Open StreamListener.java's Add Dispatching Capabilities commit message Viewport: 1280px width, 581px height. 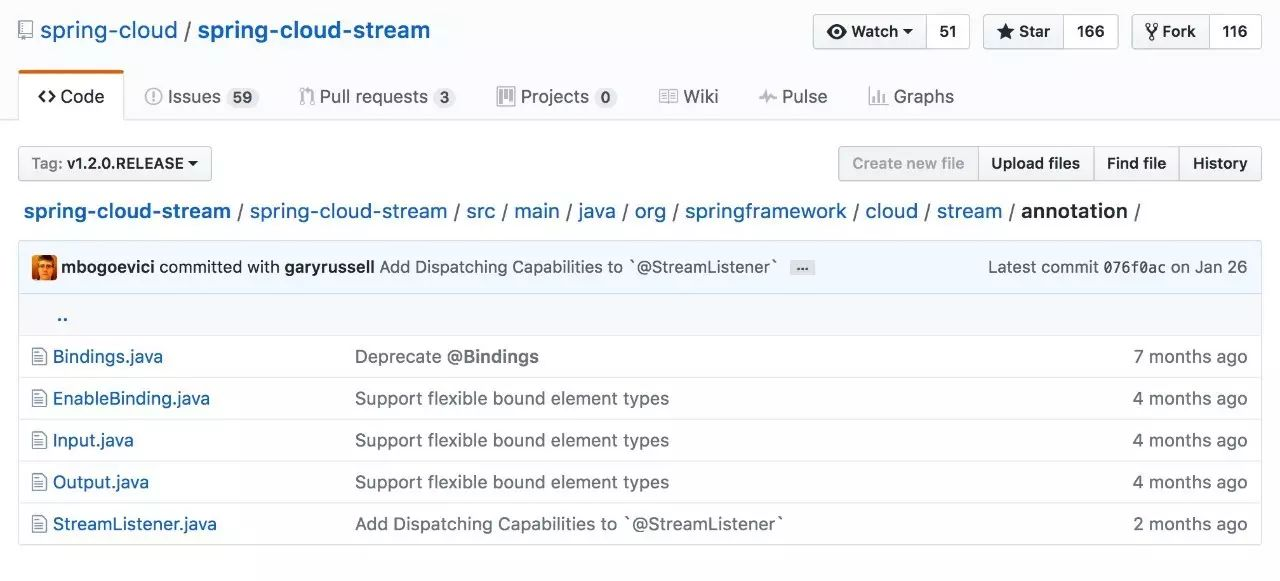pos(570,525)
